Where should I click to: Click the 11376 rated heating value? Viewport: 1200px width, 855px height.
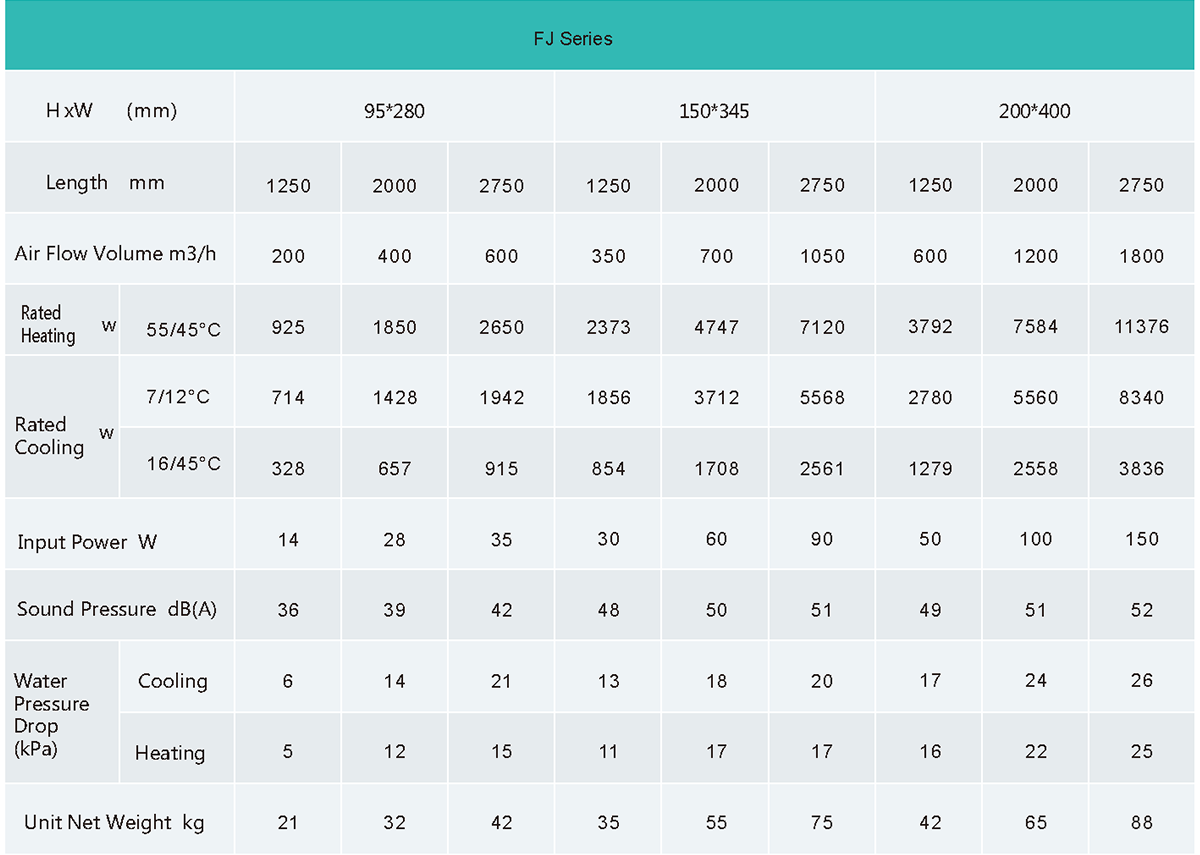tap(1141, 327)
